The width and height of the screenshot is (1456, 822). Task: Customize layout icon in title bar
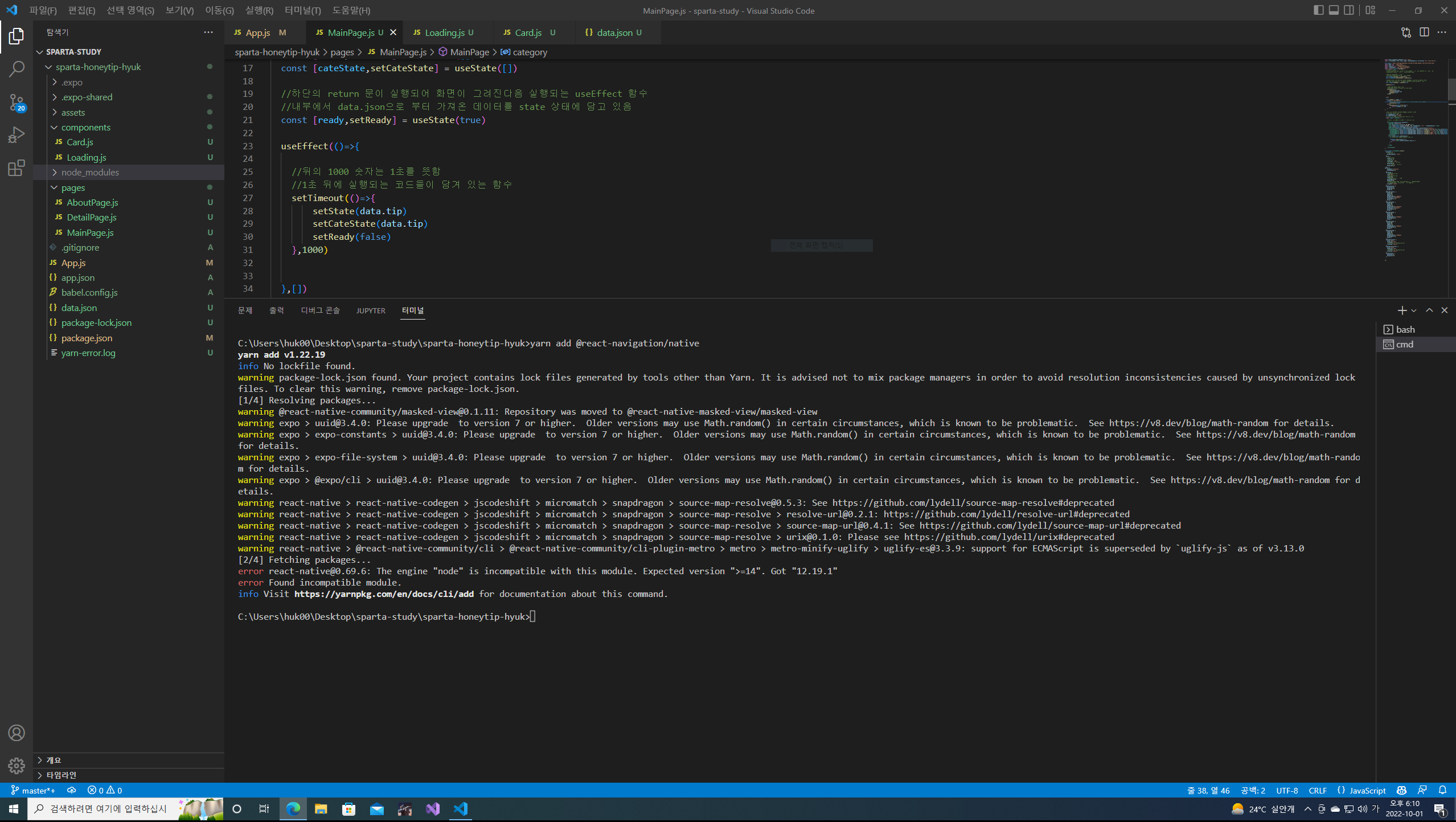[x=1371, y=10]
